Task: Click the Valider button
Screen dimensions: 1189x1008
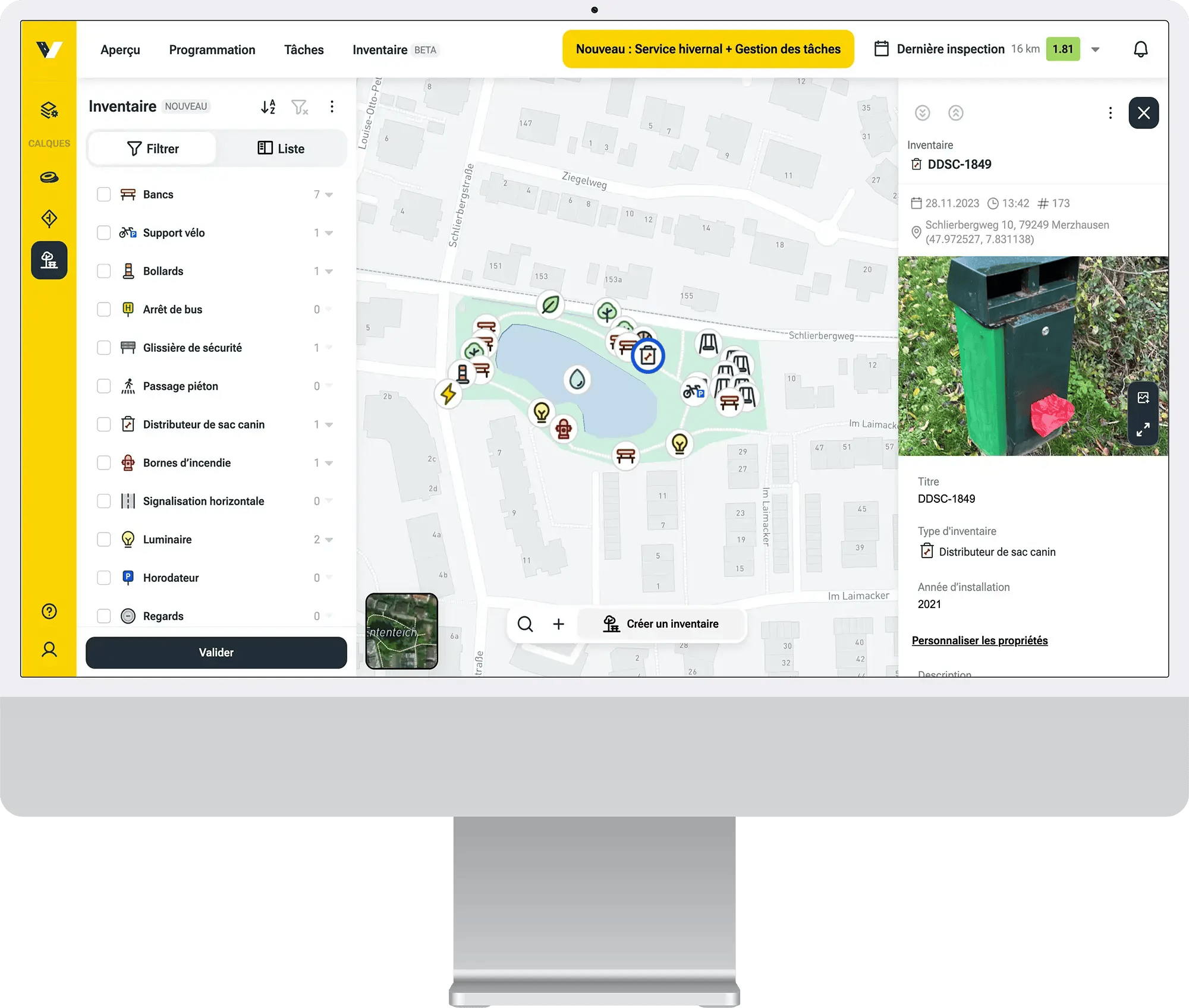Action: click(x=216, y=652)
